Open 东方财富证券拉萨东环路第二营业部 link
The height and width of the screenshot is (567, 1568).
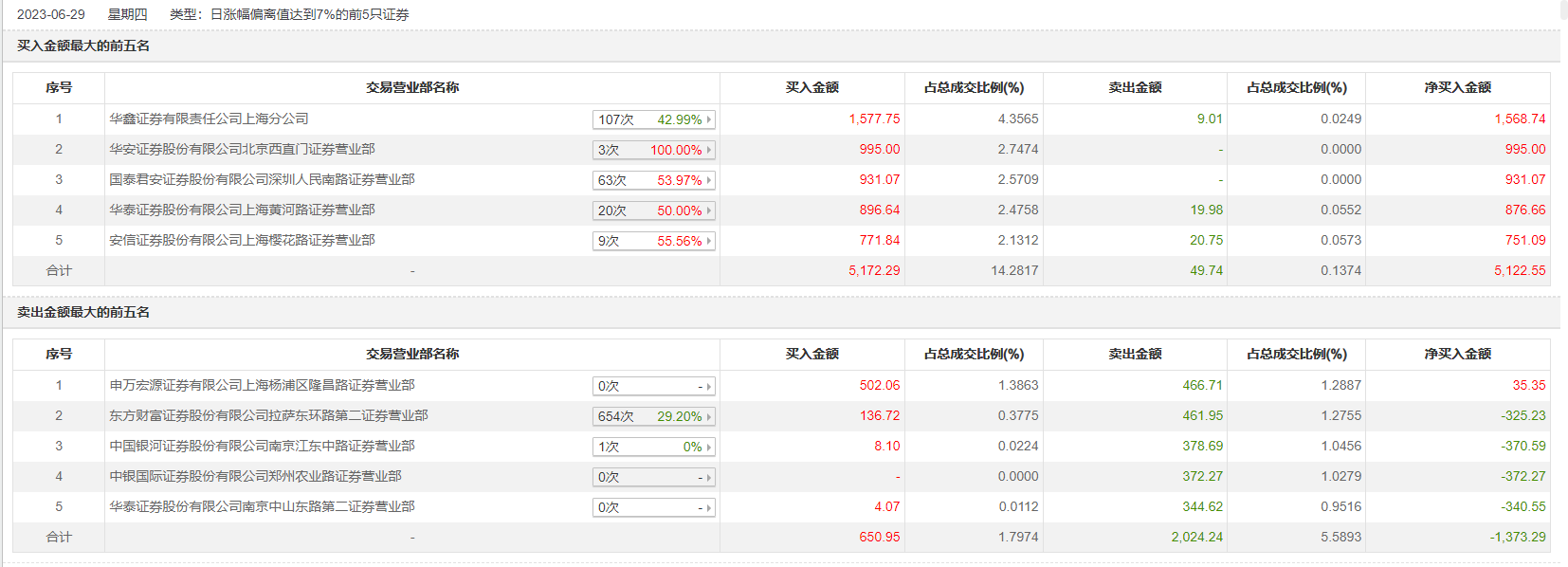268,415
